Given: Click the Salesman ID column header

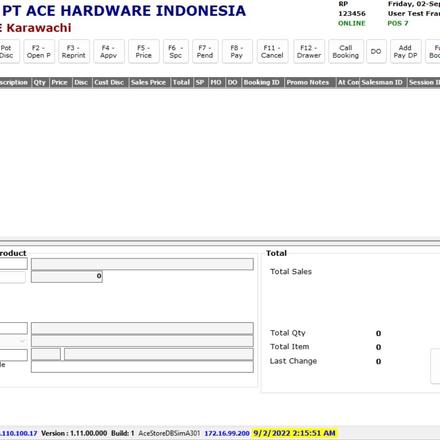Looking at the screenshot, I should 383,82.
